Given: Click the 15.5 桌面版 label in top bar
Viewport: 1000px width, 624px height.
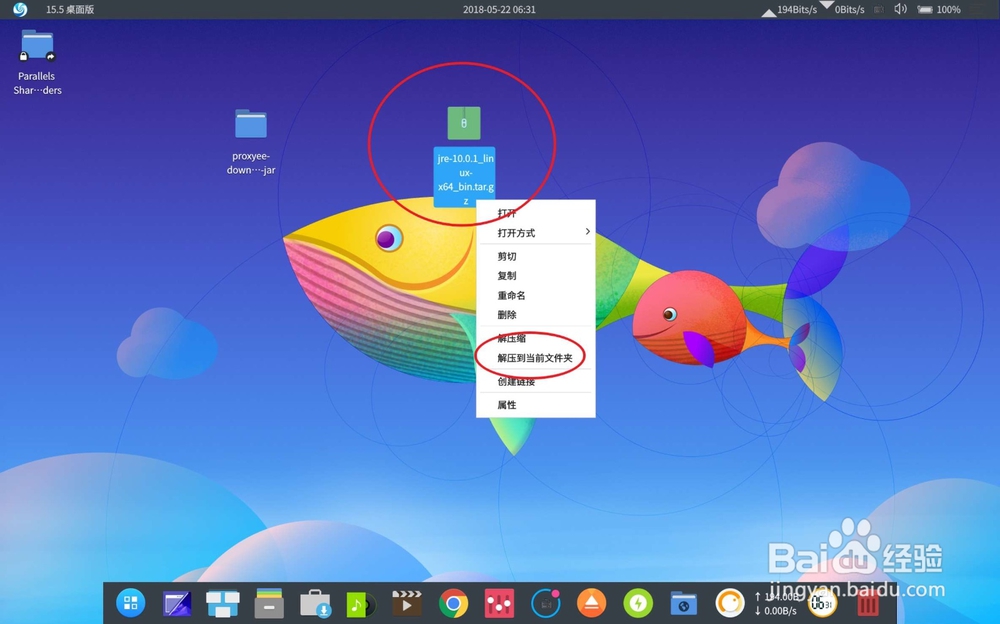Looking at the screenshot, I should [x=70, y=10].
